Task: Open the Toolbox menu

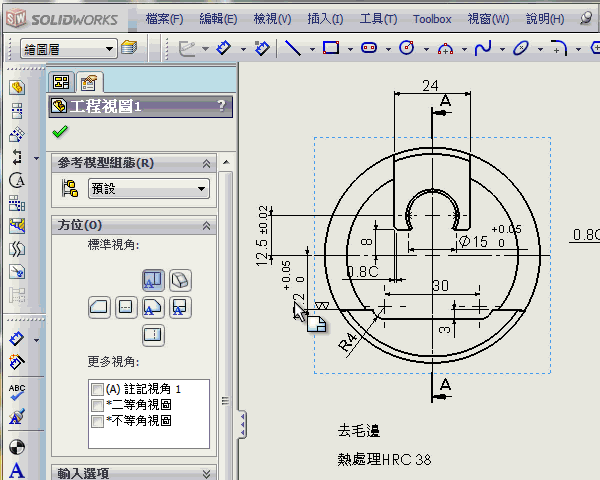Action: click(x=432, y=19)
